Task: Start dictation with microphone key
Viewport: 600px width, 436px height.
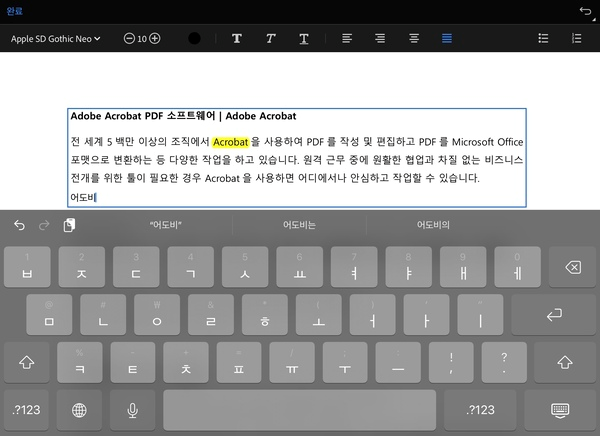Action: 132,410
